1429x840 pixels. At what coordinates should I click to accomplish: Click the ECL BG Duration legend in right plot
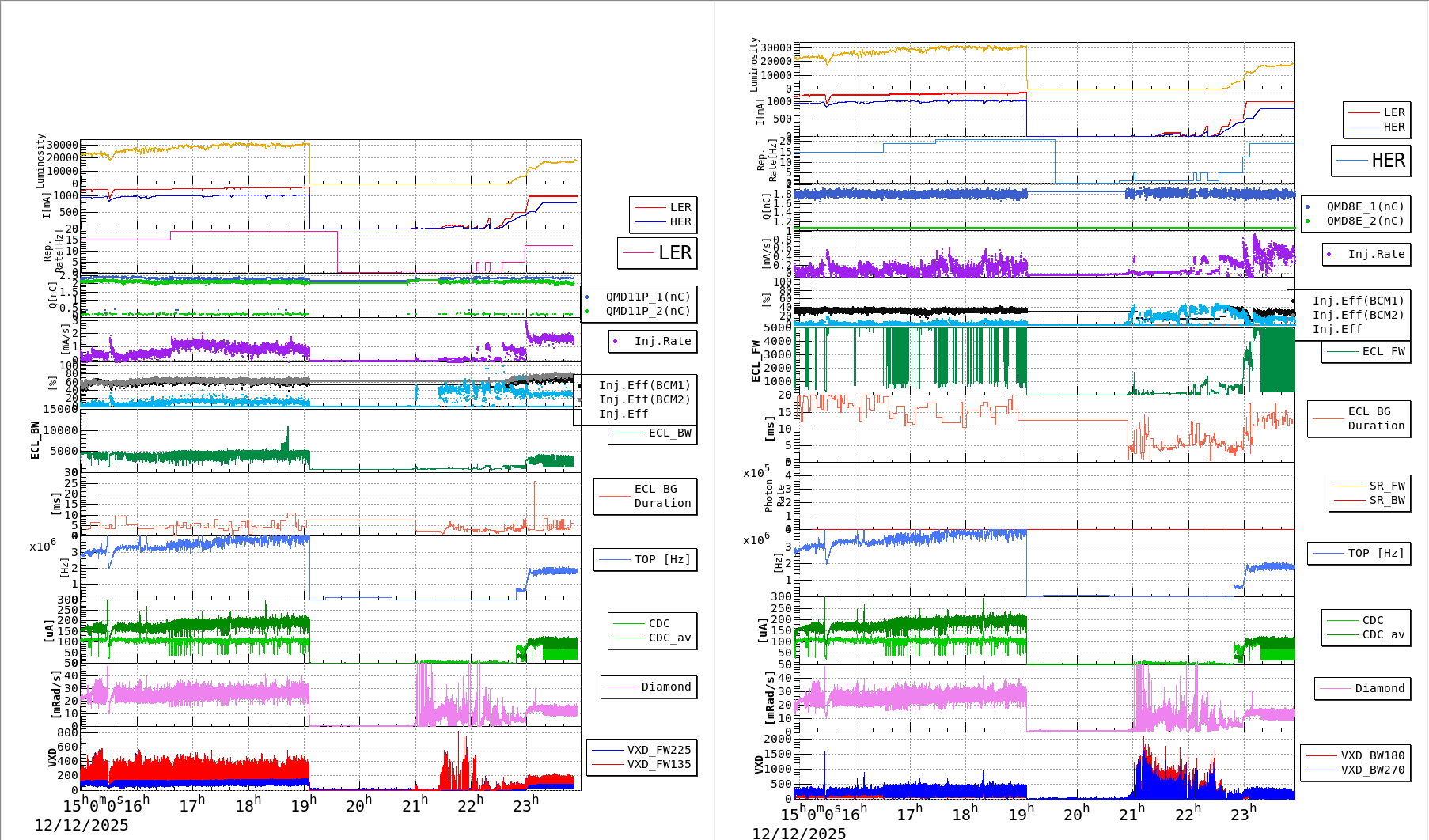click(1376, 418)
